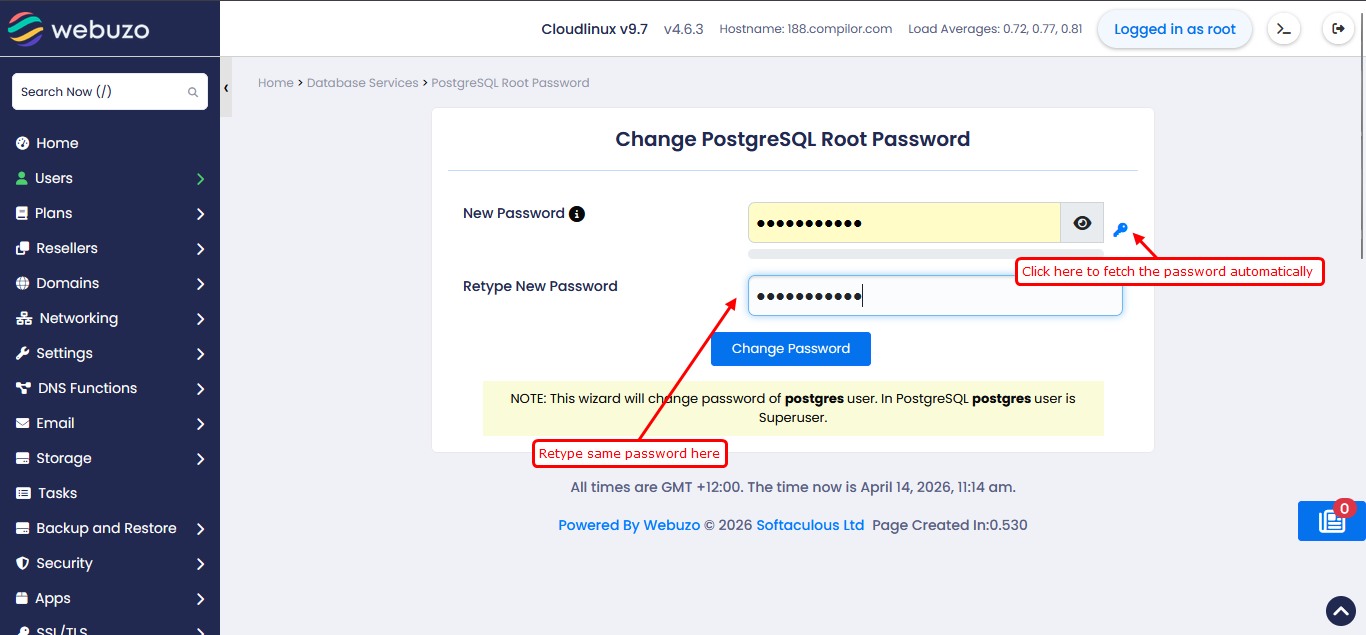The width and height of the screenshot is (1366, 635).
Task: Click the search magnifier icon in sidebar
Action: coord(193,92)
